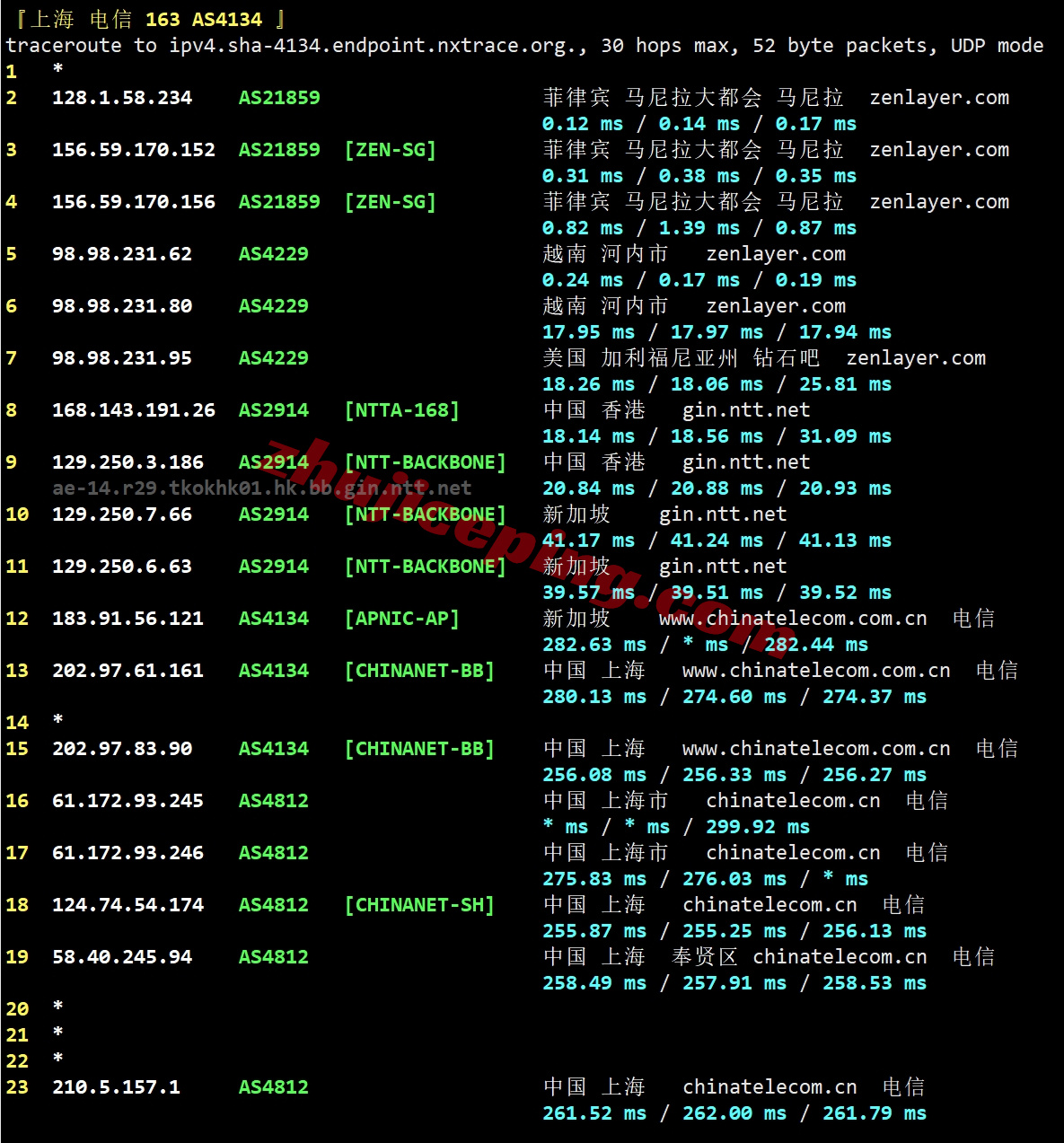Select the [CHINANET-SH] tag on hop 18
Screen dimensions: 1064x1143
click(419, 905)
